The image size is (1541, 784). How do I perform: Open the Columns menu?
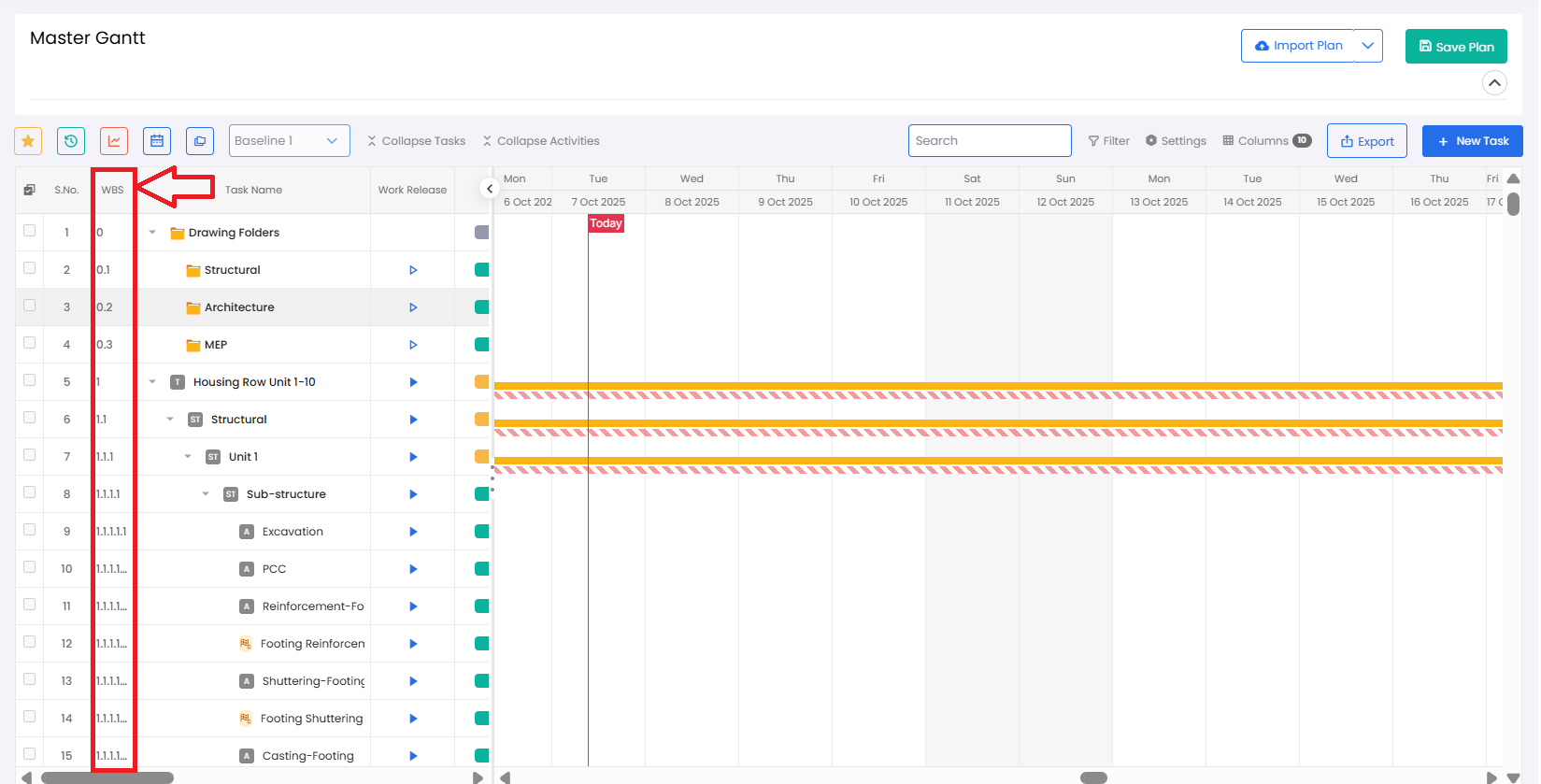(x=1266, y=141)
